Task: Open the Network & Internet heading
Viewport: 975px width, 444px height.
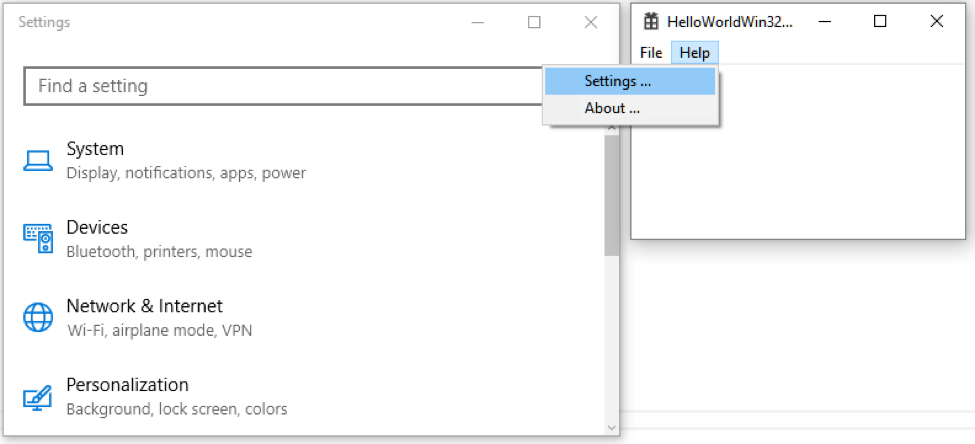Action: tap(144, 306)
